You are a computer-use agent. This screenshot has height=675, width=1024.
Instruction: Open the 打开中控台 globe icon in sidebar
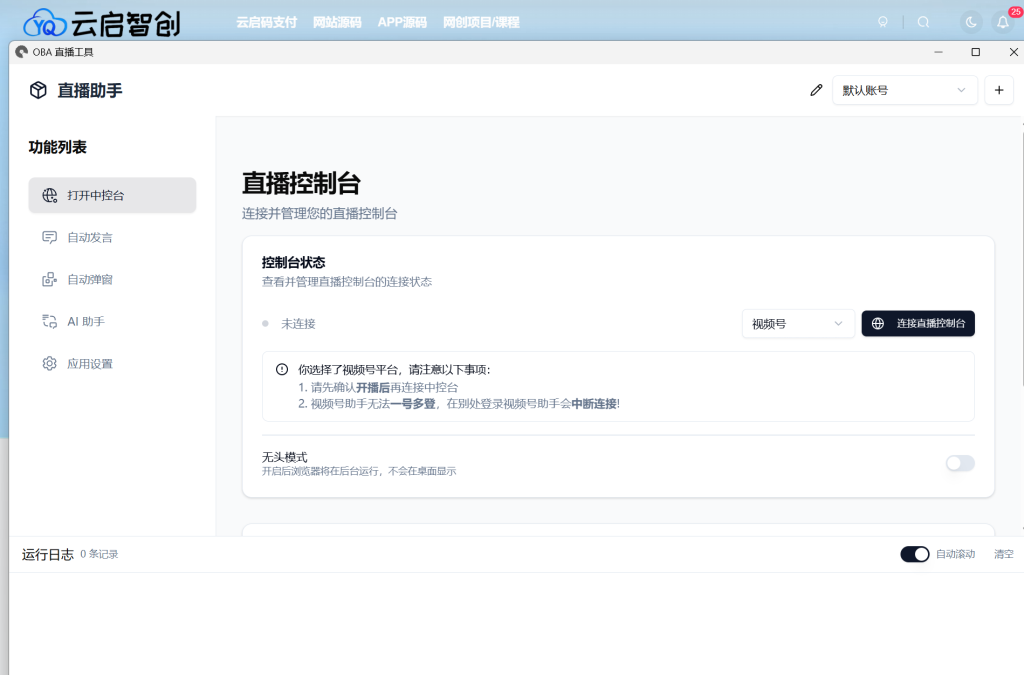49,195
